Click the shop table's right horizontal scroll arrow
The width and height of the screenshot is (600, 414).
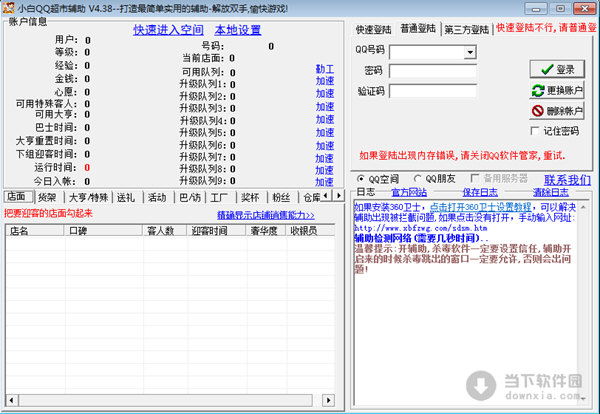pyautogui.click(x=328, y=400)
